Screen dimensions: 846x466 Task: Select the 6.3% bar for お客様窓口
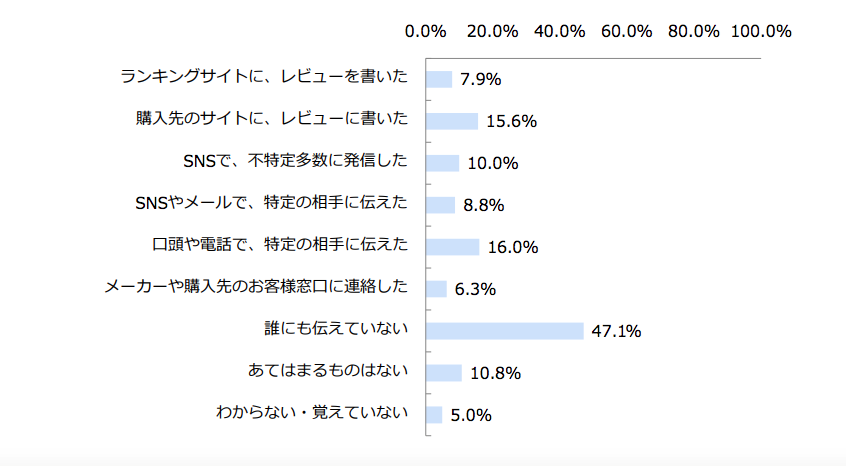click(437, 289)
